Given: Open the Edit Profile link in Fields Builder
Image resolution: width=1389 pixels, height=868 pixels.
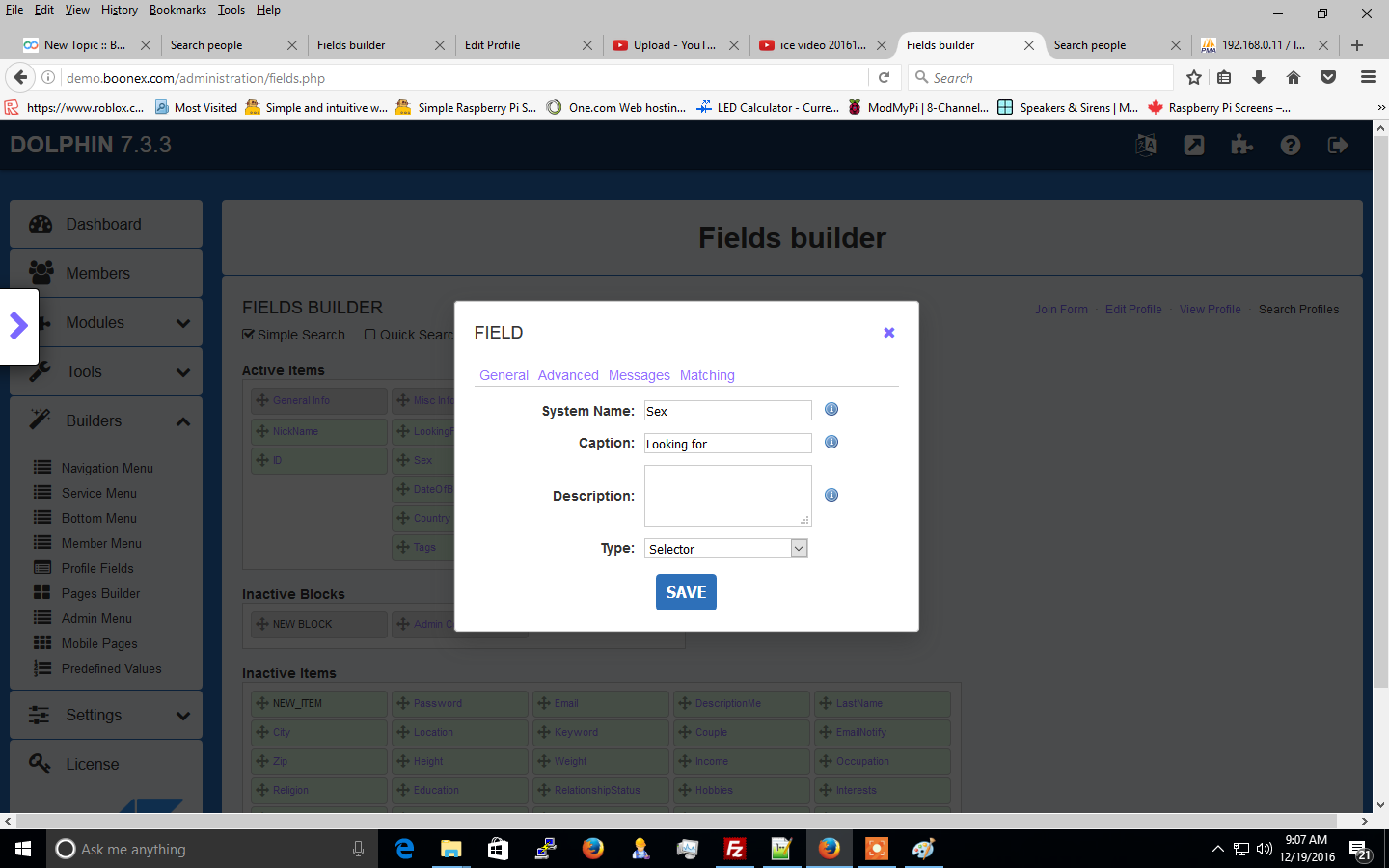Looking at the screenshot, I should click(x=1133, y=310).
